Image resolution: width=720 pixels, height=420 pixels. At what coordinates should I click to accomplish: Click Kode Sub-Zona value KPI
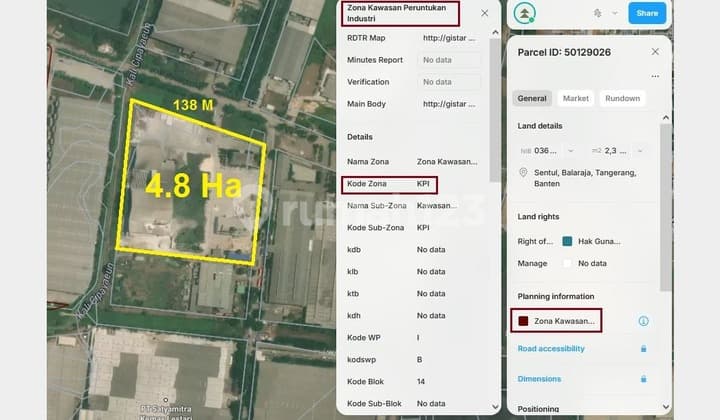coord(423,228)
